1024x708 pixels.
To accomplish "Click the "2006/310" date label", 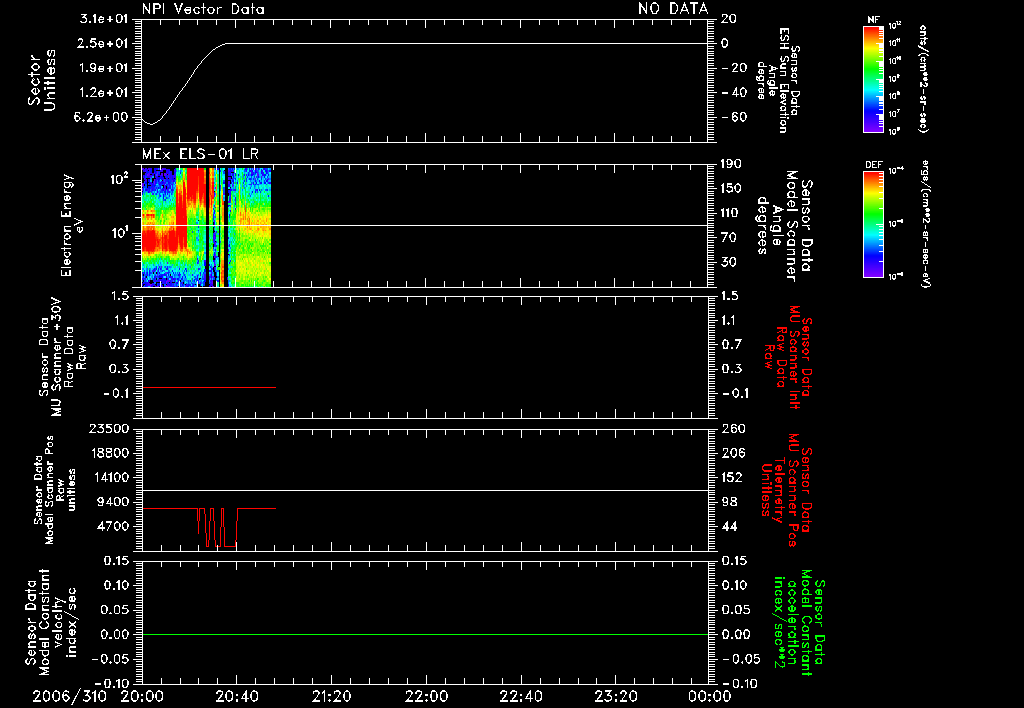I will (x=70, y=696).
